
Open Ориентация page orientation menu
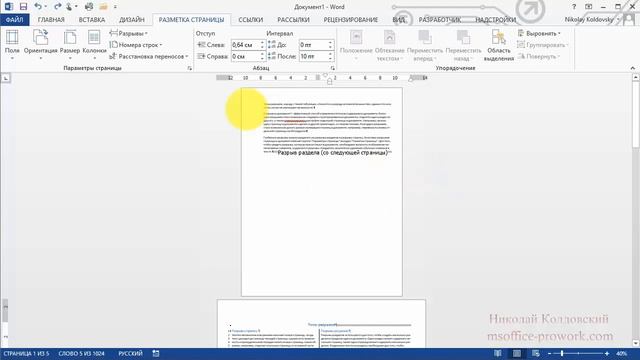[x=40, y=45]
